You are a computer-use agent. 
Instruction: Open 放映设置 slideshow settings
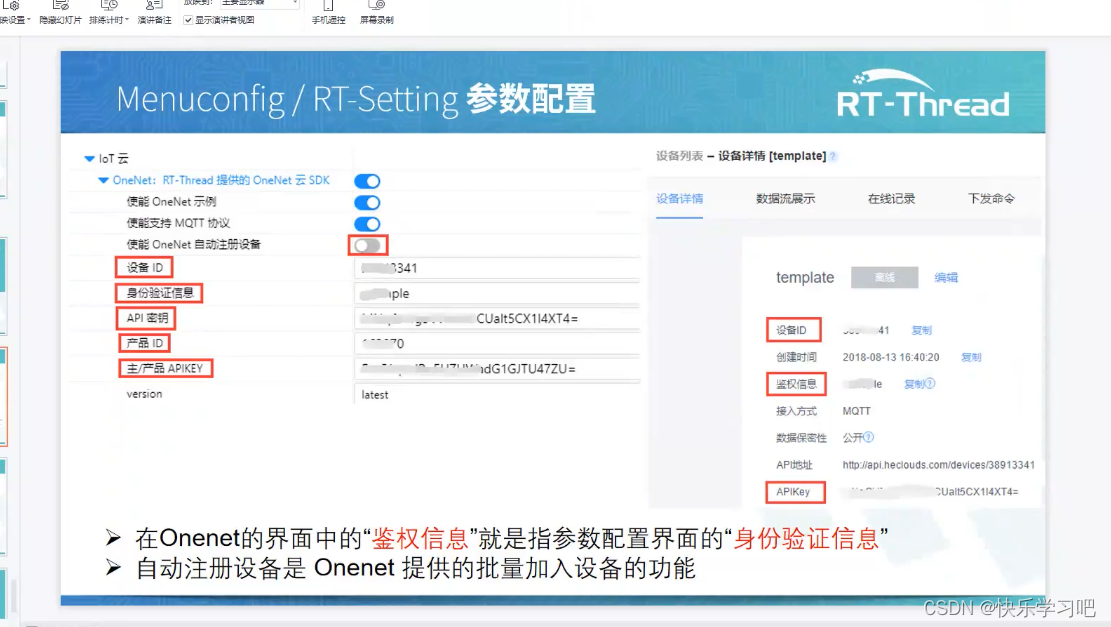coord(14,13)
